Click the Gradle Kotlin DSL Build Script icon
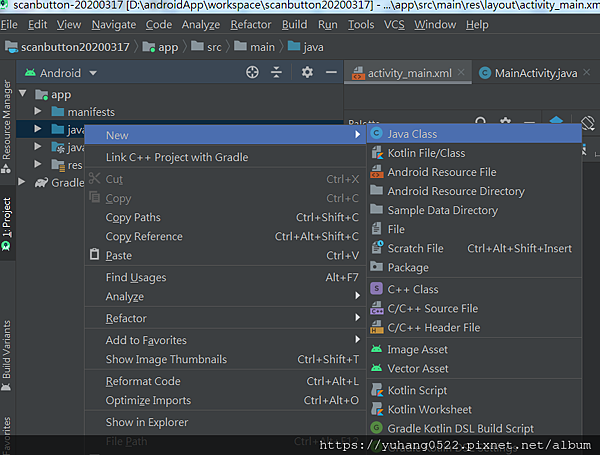The width and height of the screenshot is (600, 455). [377, 427]
